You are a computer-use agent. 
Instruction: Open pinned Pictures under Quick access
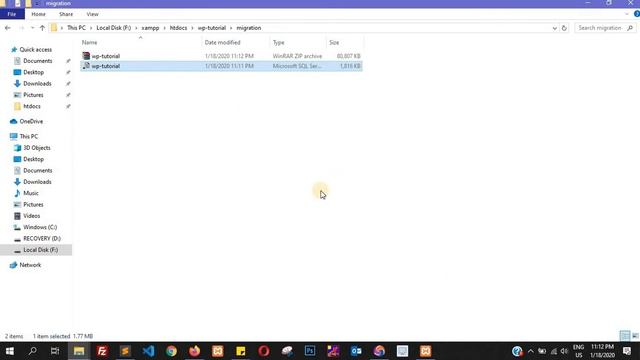click(33, 95)
